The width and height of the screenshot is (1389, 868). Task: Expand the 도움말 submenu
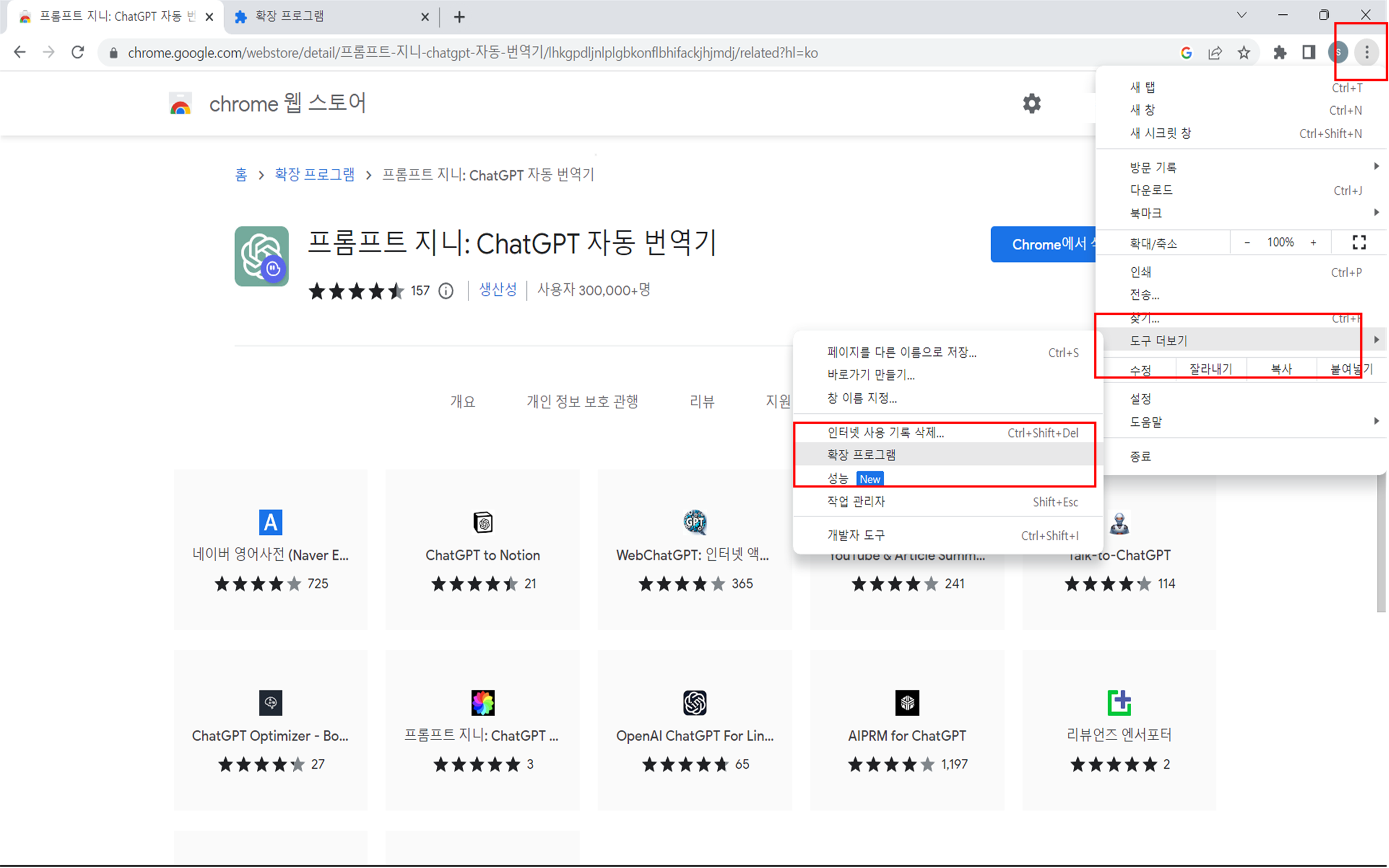coord(1241,421)
